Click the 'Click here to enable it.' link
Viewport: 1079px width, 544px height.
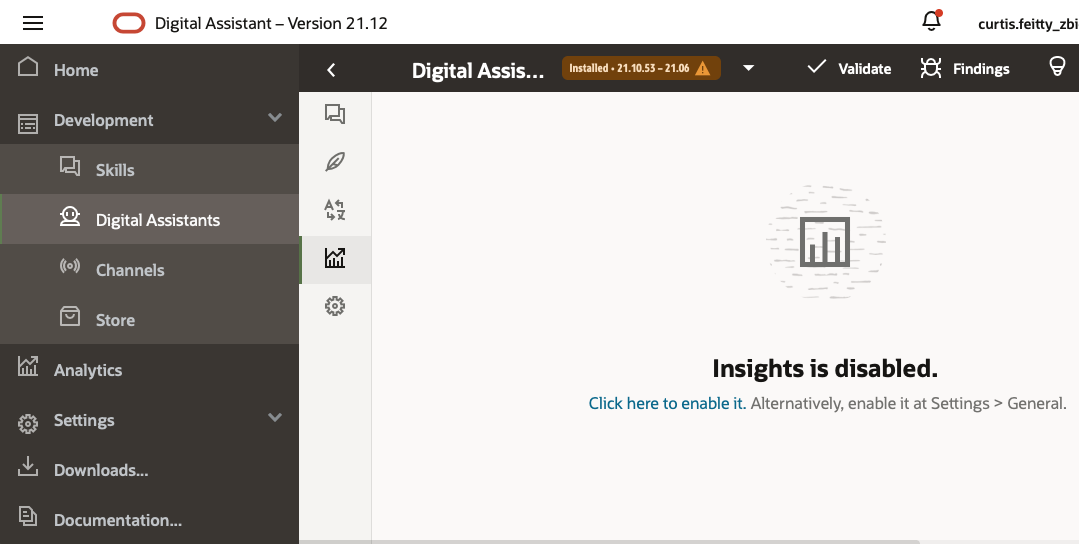[x=667, y=403]
